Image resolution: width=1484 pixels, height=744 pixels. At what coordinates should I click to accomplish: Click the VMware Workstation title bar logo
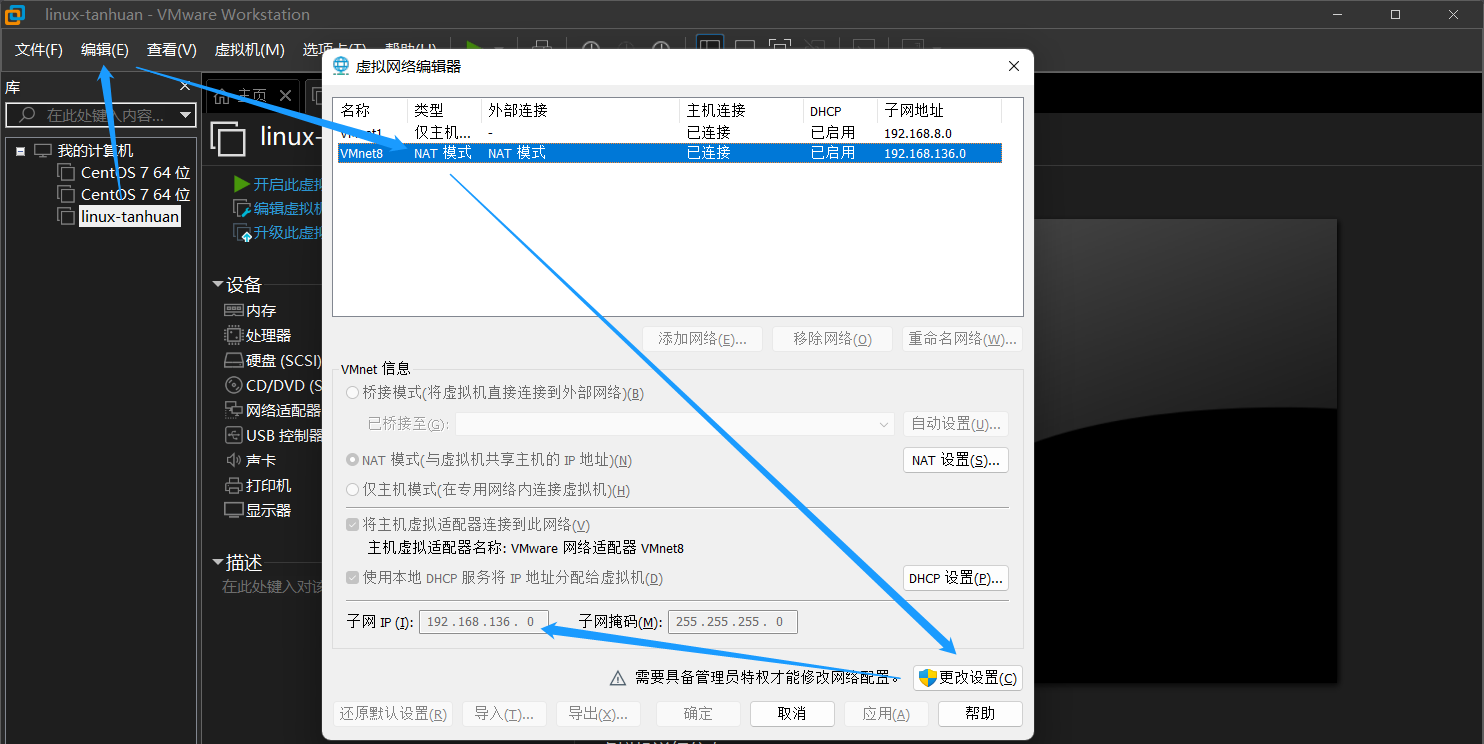coord(15,15)
